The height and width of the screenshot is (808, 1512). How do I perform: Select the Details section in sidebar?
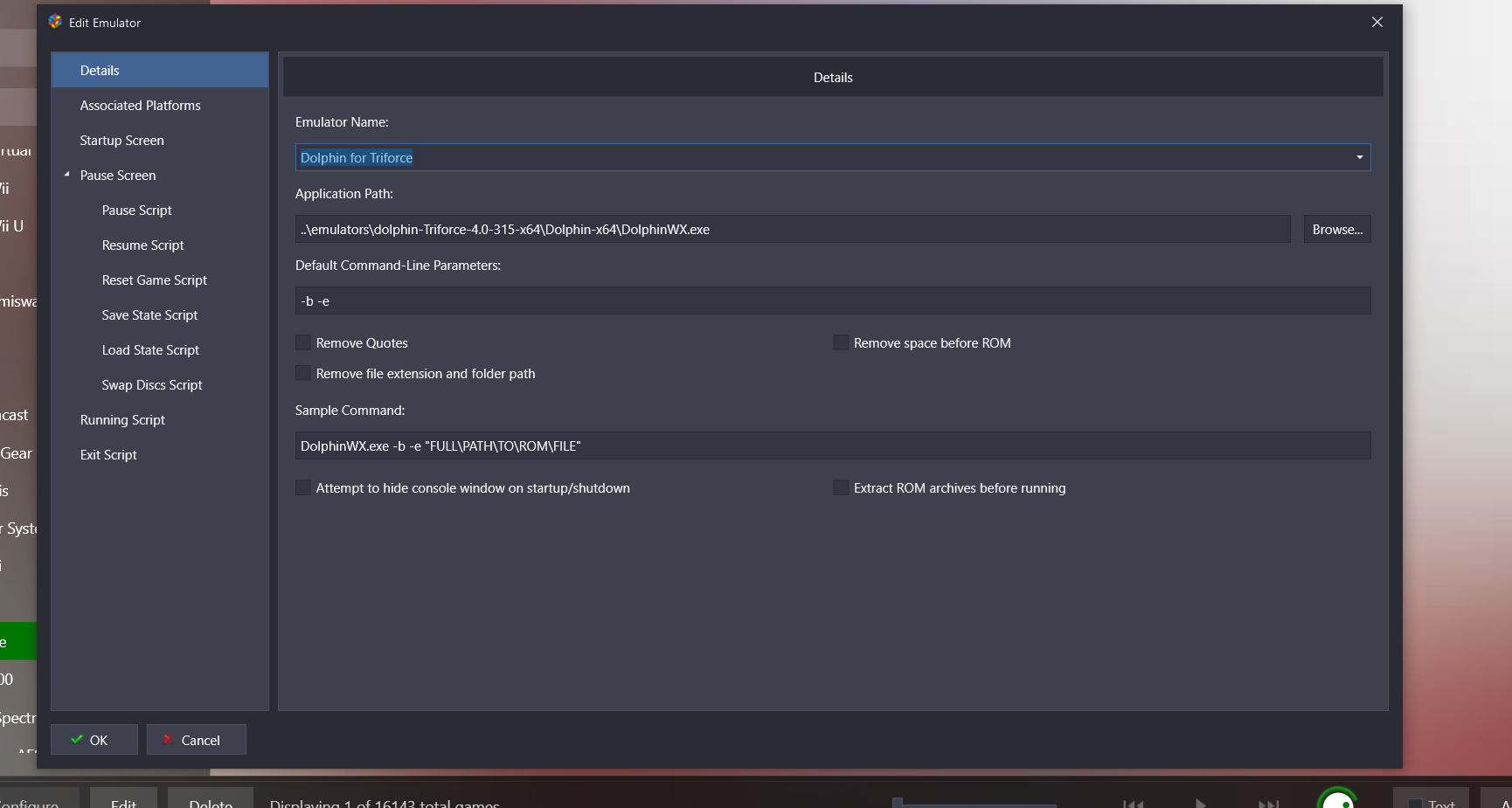[160, 70]
